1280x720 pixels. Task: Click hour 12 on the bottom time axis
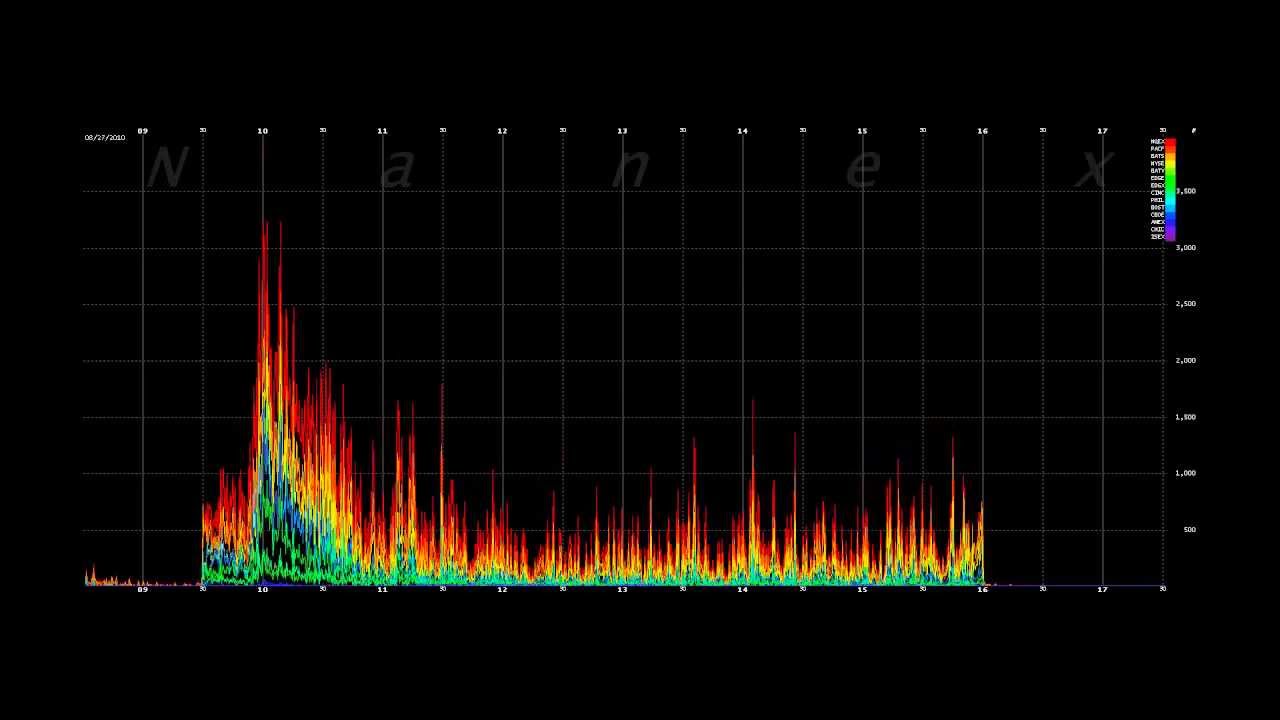(x=503, y=590)
